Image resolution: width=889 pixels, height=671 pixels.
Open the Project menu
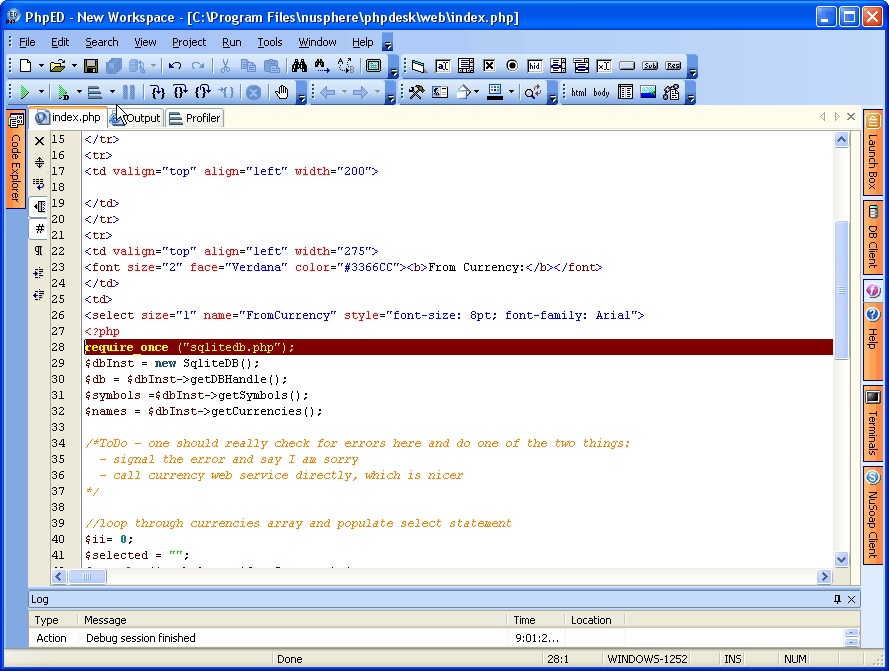[x=188, y=42]
